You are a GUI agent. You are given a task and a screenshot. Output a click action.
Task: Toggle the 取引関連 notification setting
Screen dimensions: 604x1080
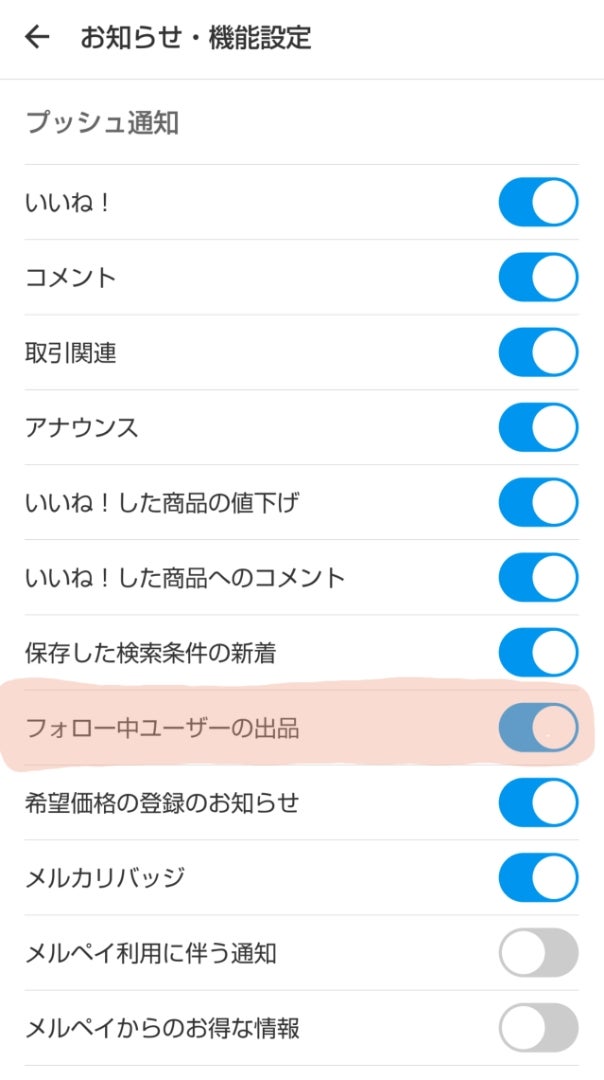tap(539, 352)
